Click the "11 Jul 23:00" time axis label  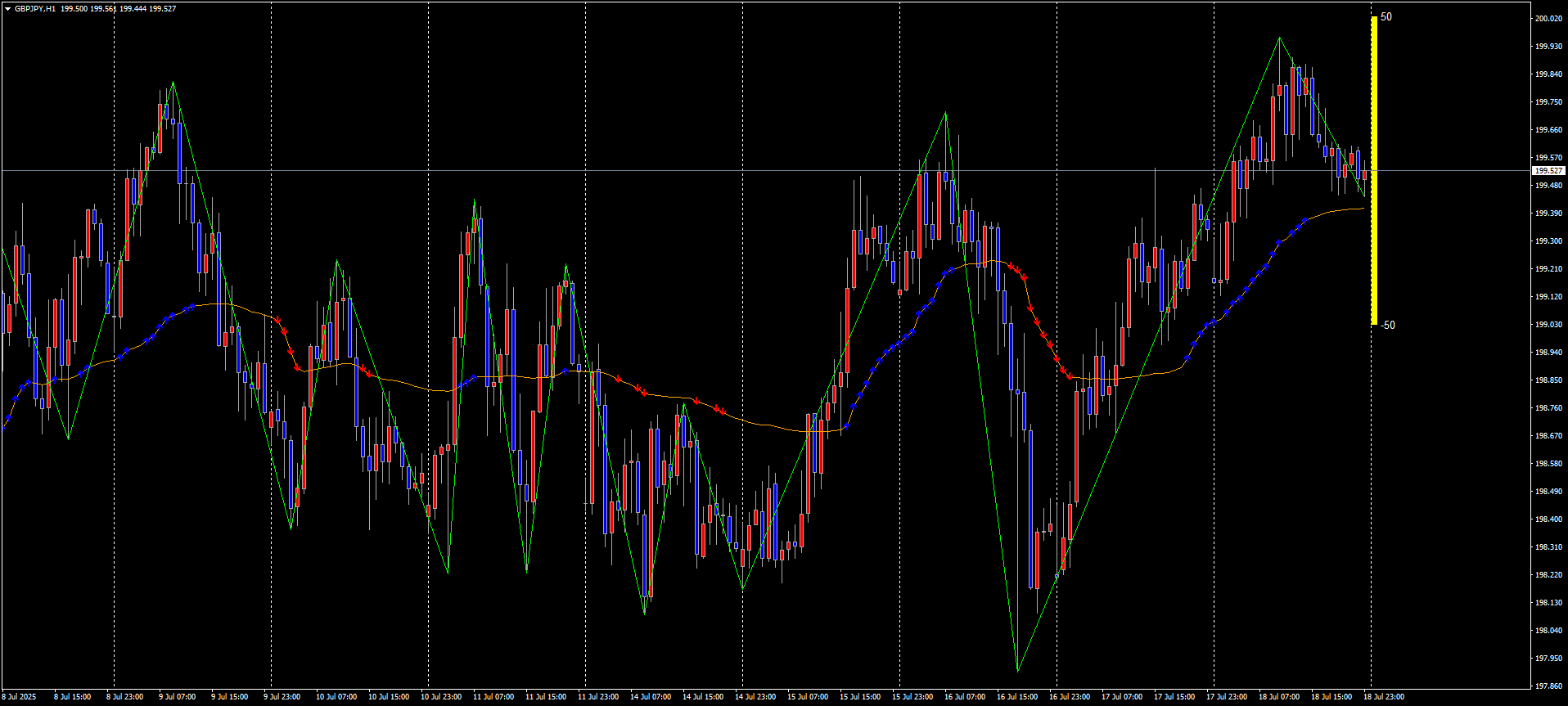tap(598, 697)
